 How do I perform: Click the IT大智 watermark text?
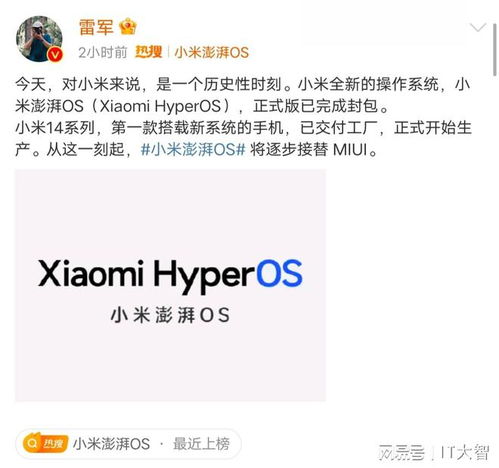tap(465, 452)
